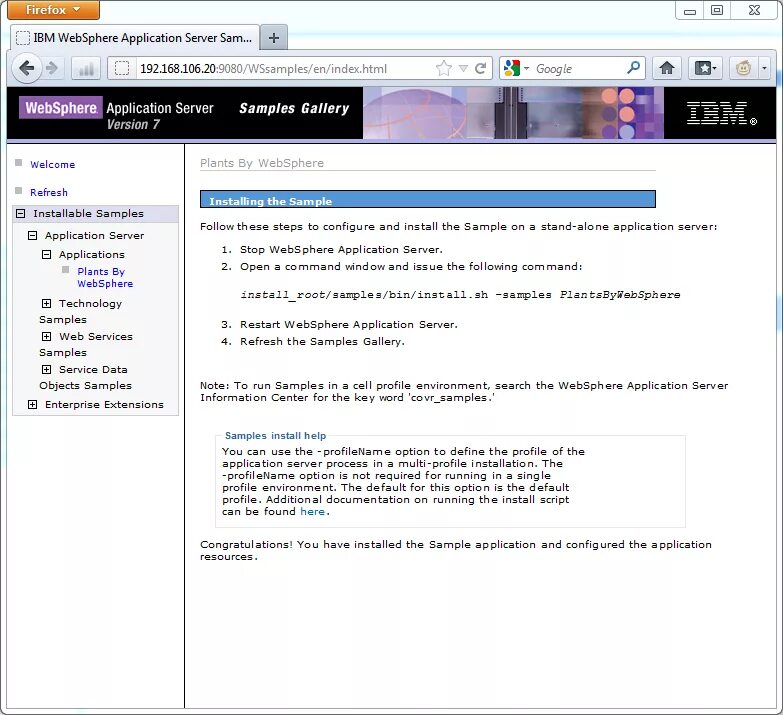
Task: Open a new tab with the plus button
Action: [274, 38]
